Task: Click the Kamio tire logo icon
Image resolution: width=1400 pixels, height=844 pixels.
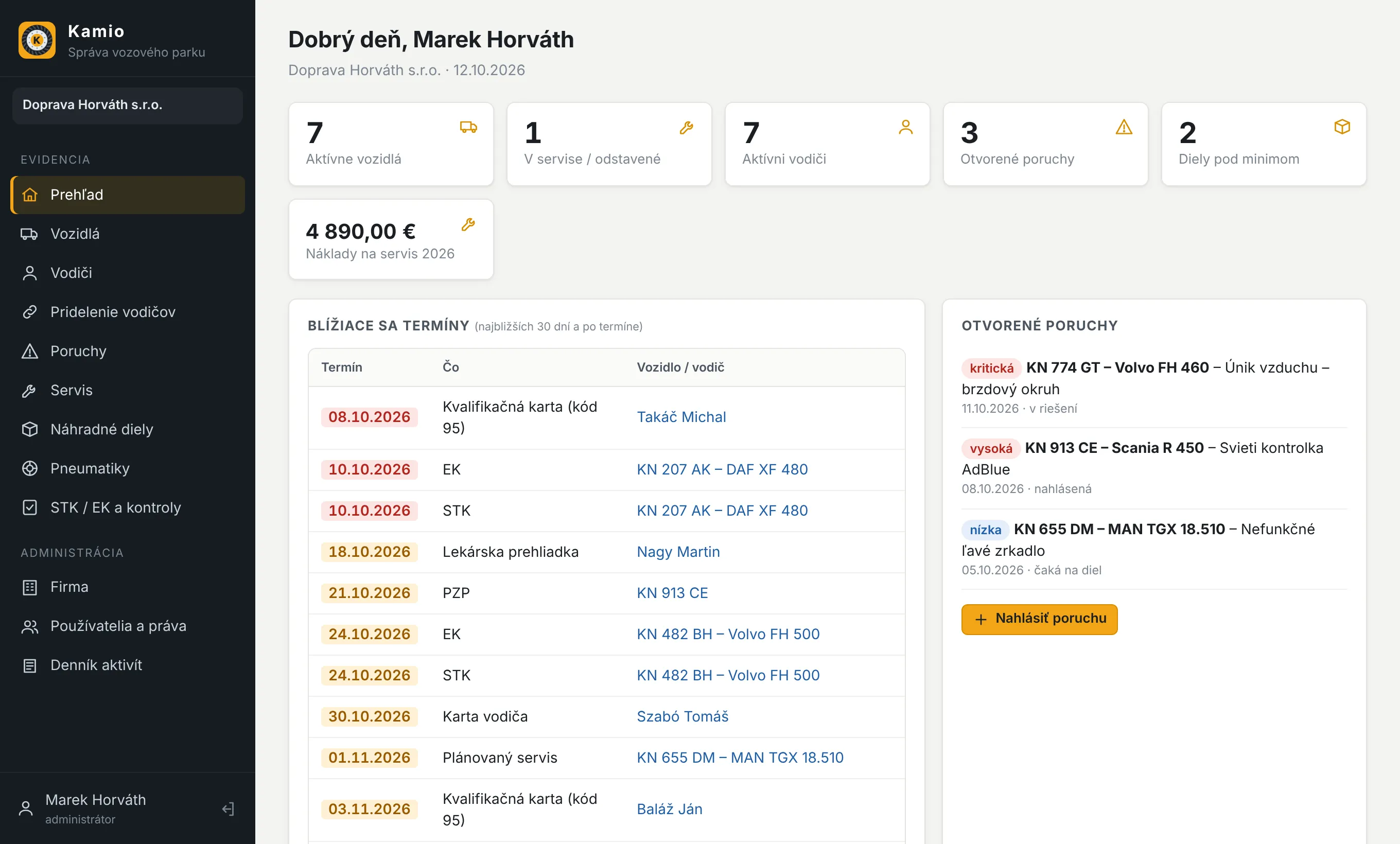Action: coord(37,40)
